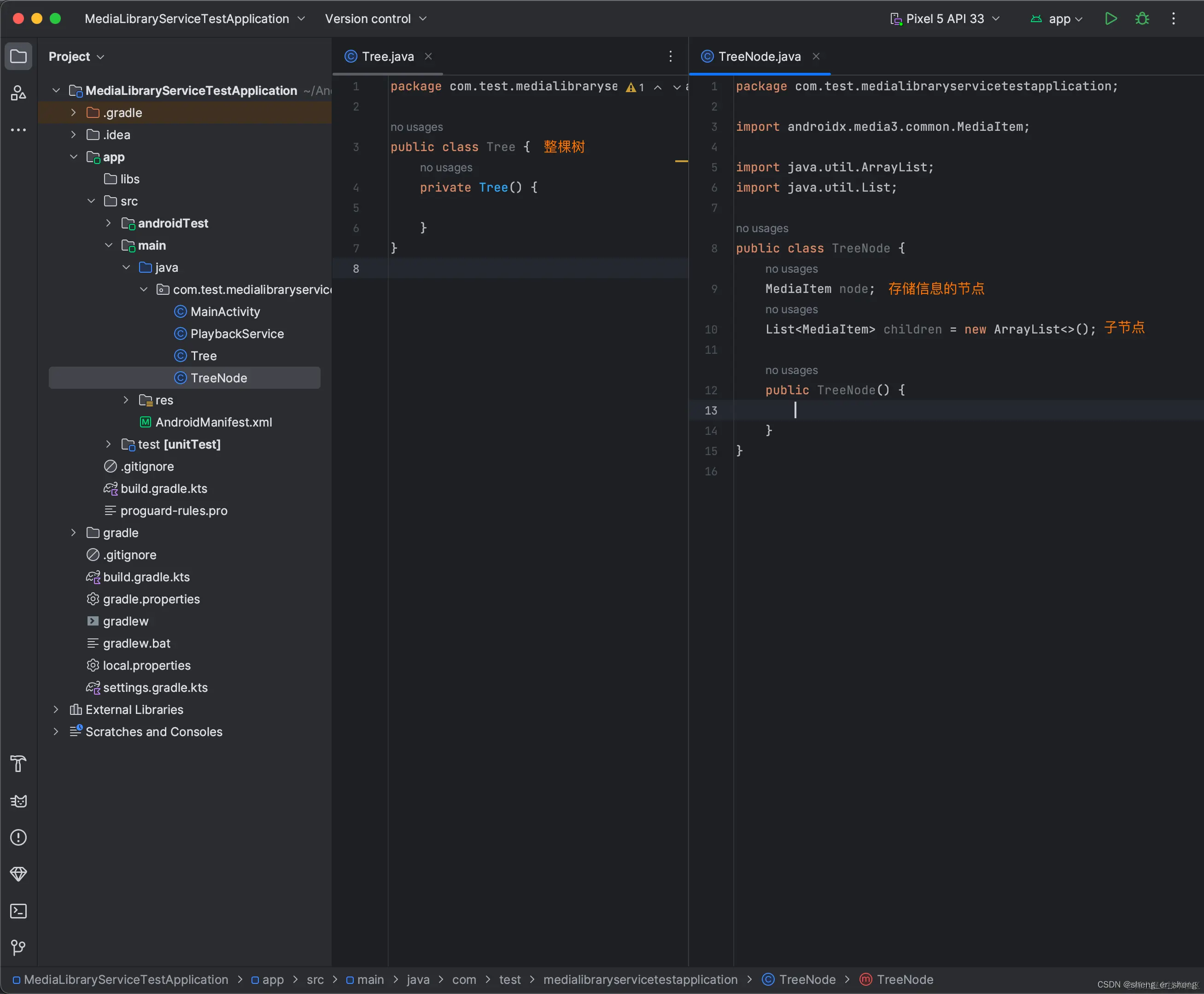
Task: Switch to the Tree.java editor tab
Action: pyautogui.click(x=387, y=56)
